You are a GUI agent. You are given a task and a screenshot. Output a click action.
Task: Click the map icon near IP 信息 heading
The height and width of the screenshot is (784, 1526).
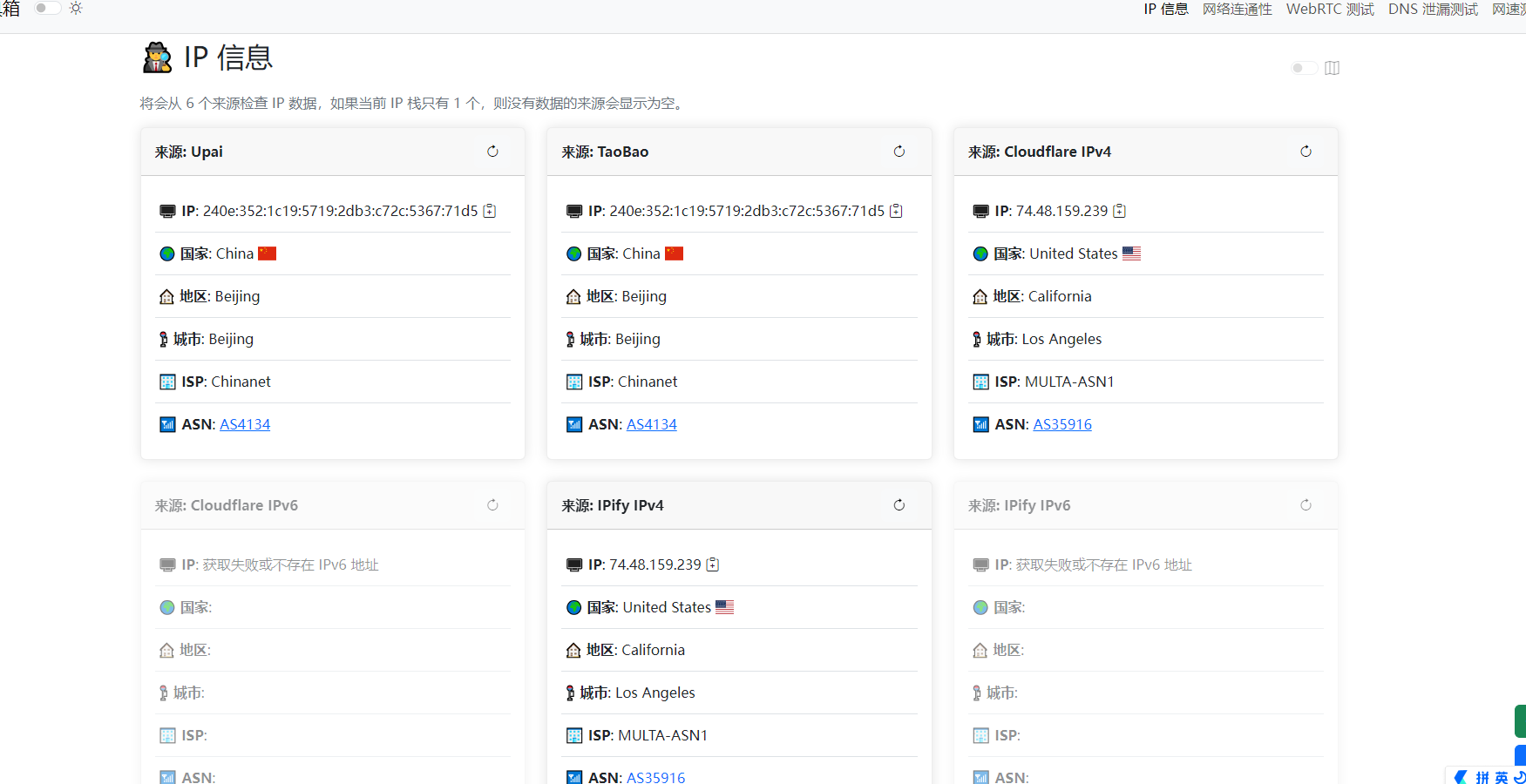pyautogui.click(x=1332, y=68)
